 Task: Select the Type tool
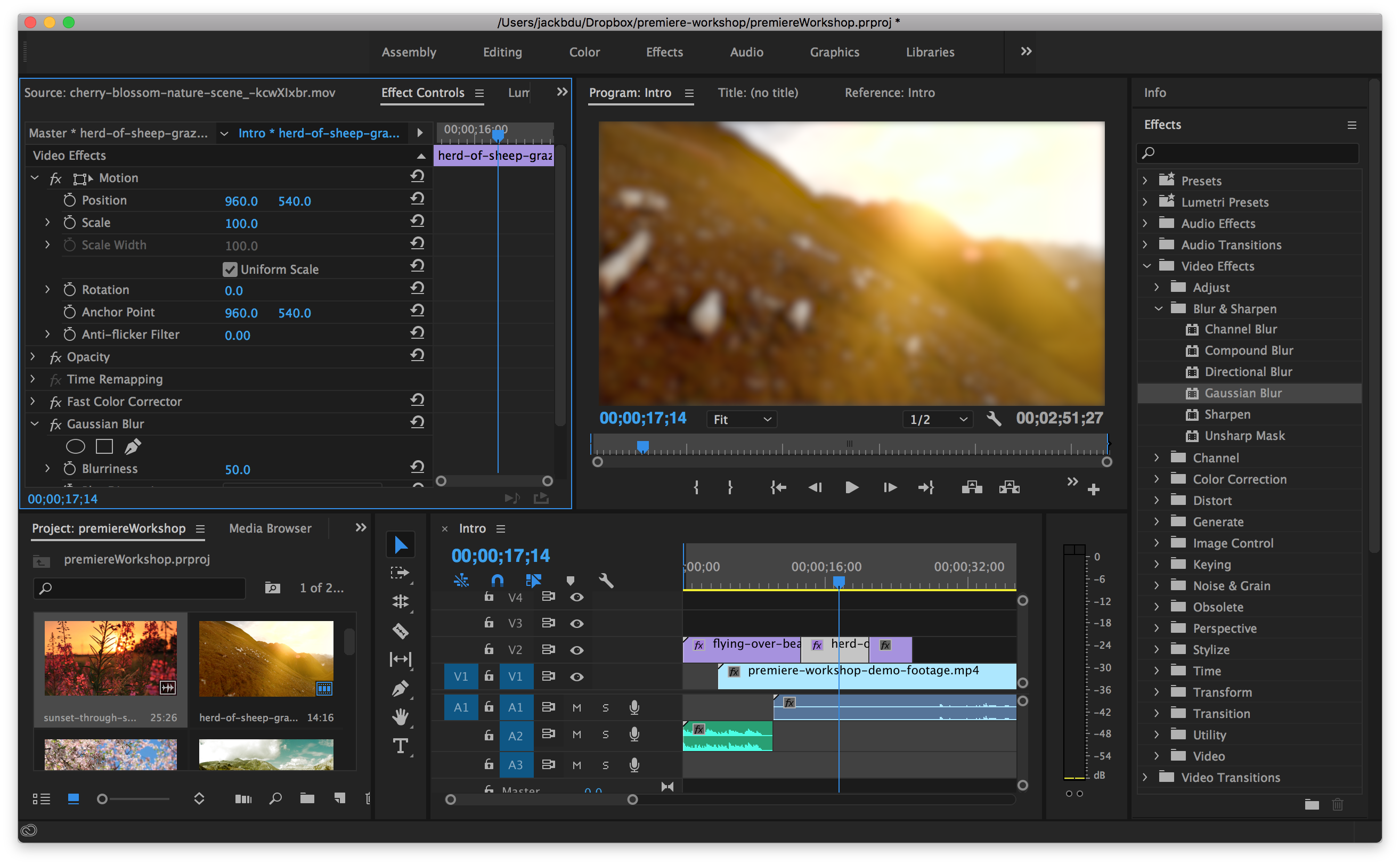[400, 746]
